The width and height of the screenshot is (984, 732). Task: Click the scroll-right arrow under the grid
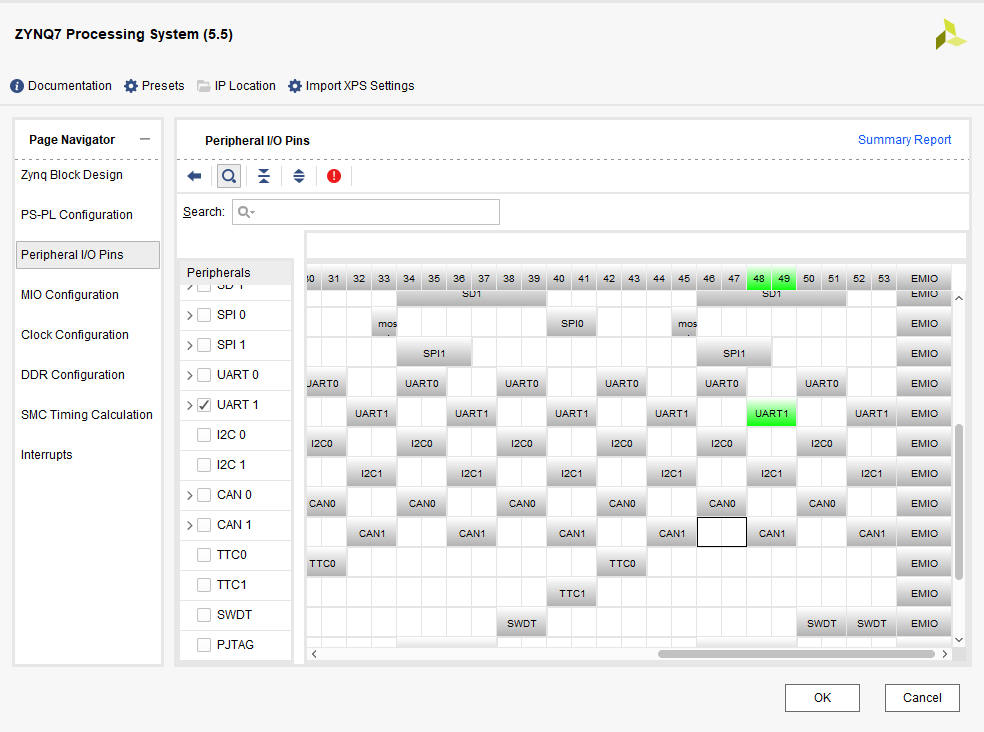point(944,654)
